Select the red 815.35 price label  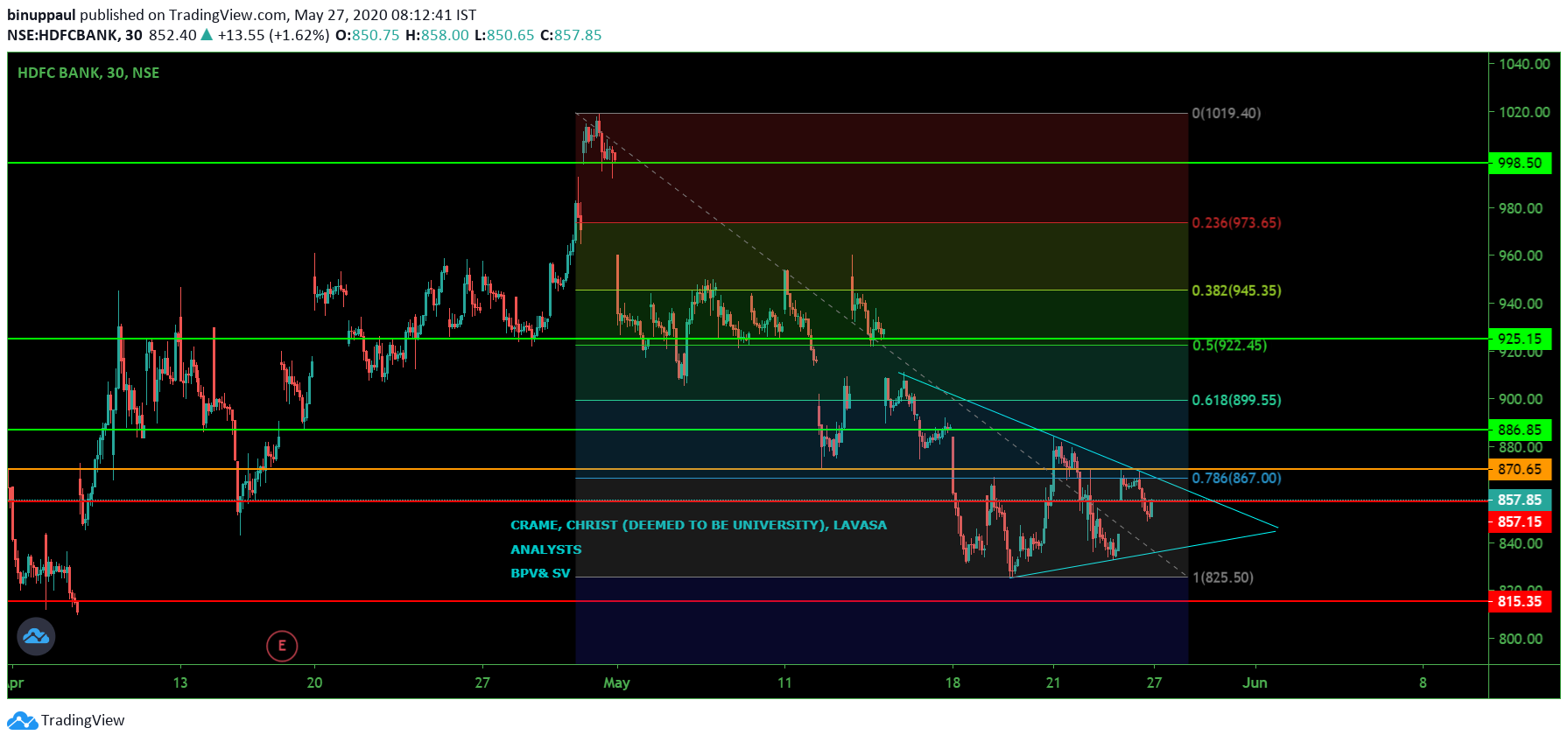point(1520,601)
